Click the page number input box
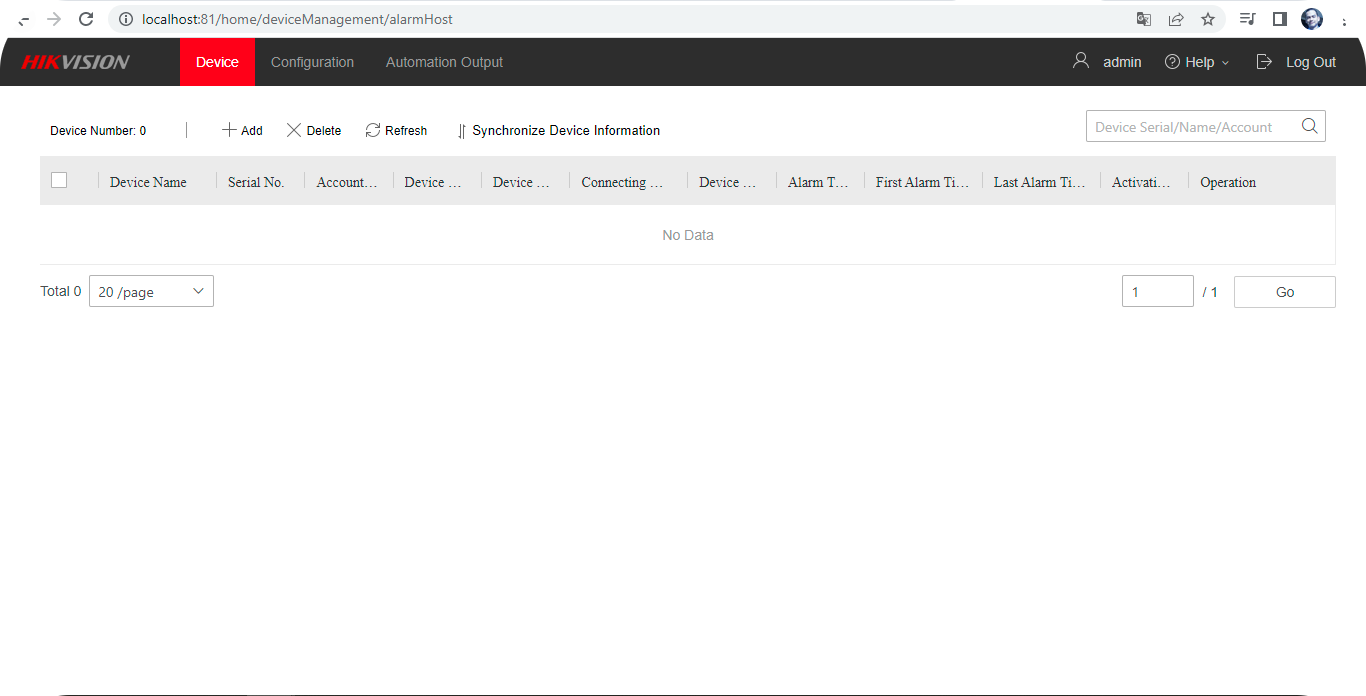The width and height of the screenshot is (1366, 696). 1157,292
